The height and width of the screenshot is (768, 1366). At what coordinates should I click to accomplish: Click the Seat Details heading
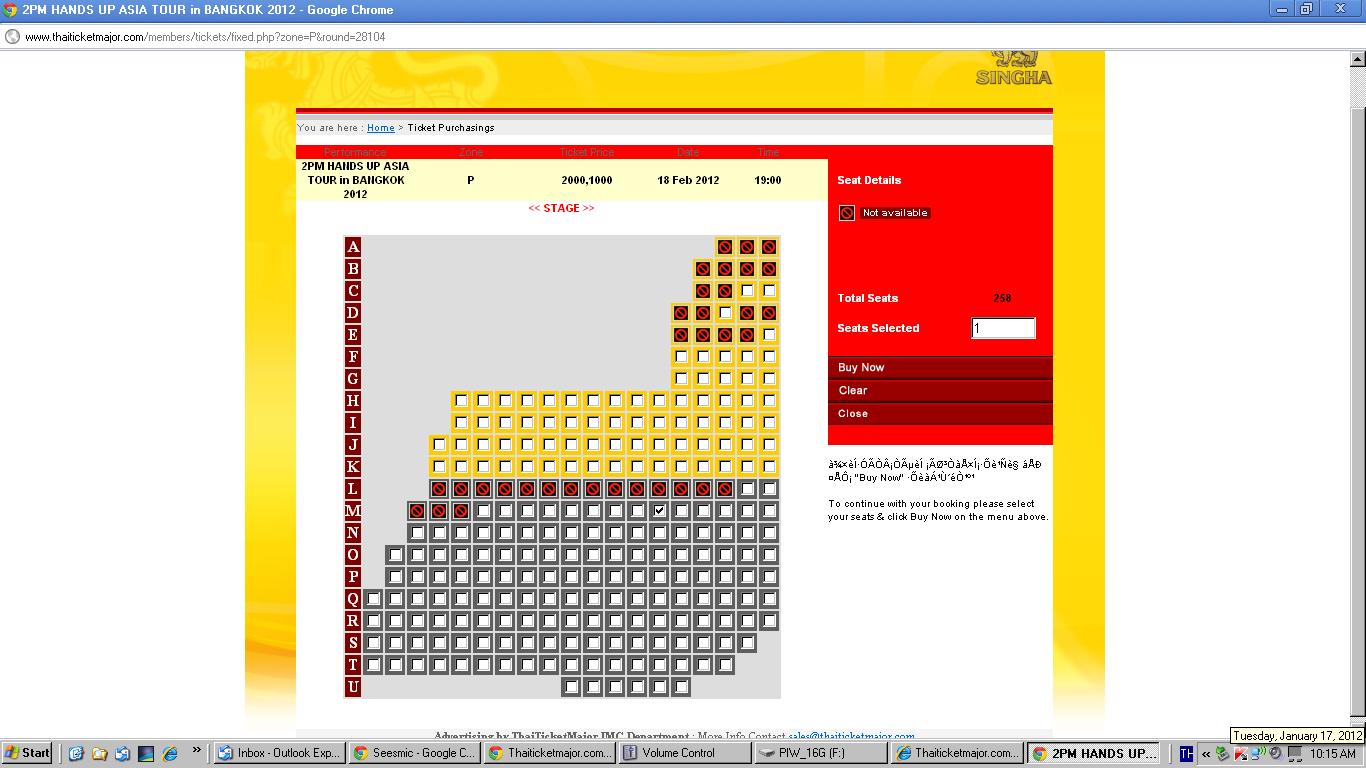point(869,180)
